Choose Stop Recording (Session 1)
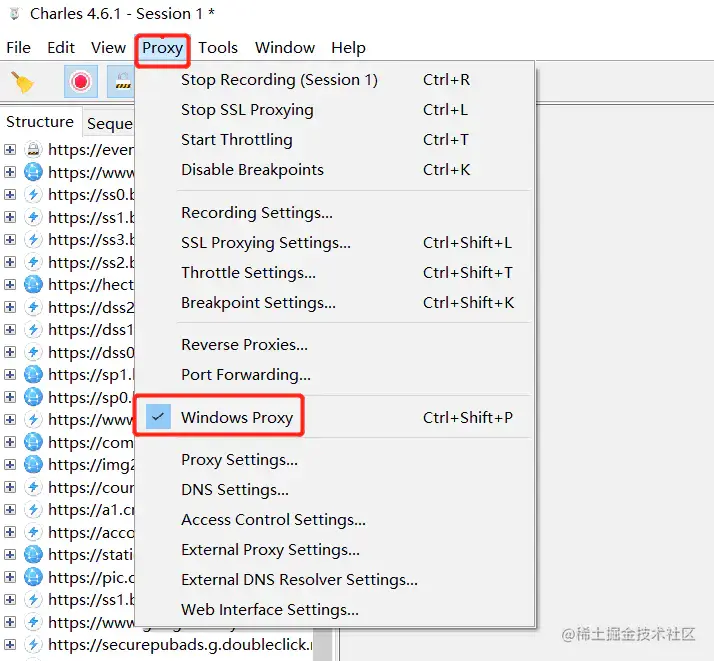 334,80
